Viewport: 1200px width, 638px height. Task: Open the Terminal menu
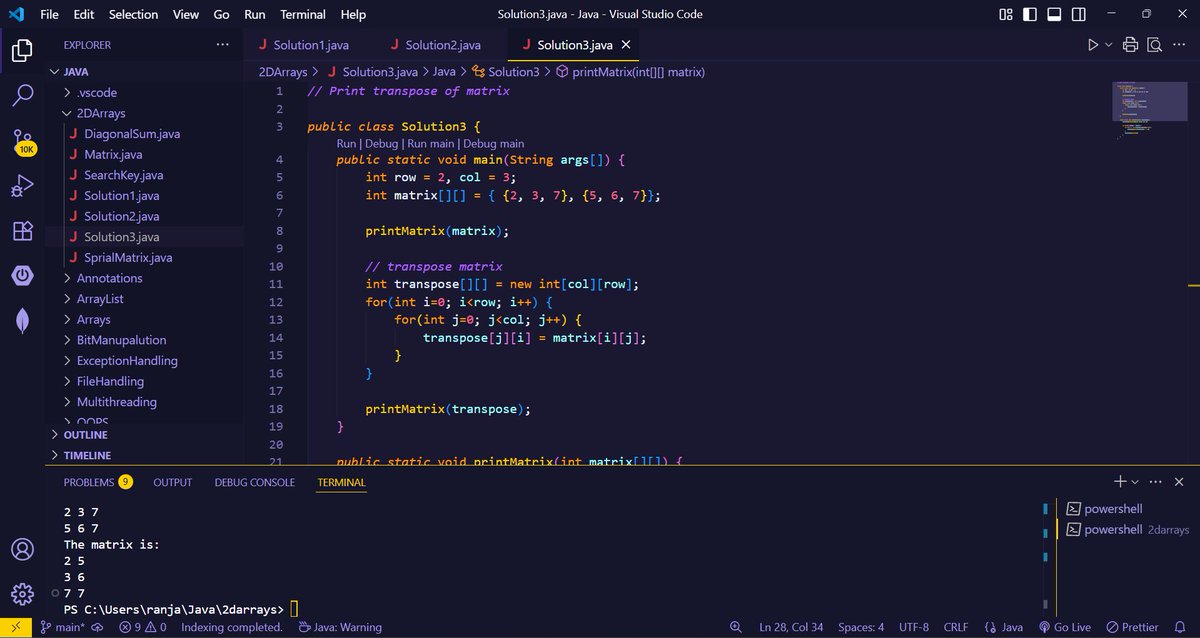point(302,14)
